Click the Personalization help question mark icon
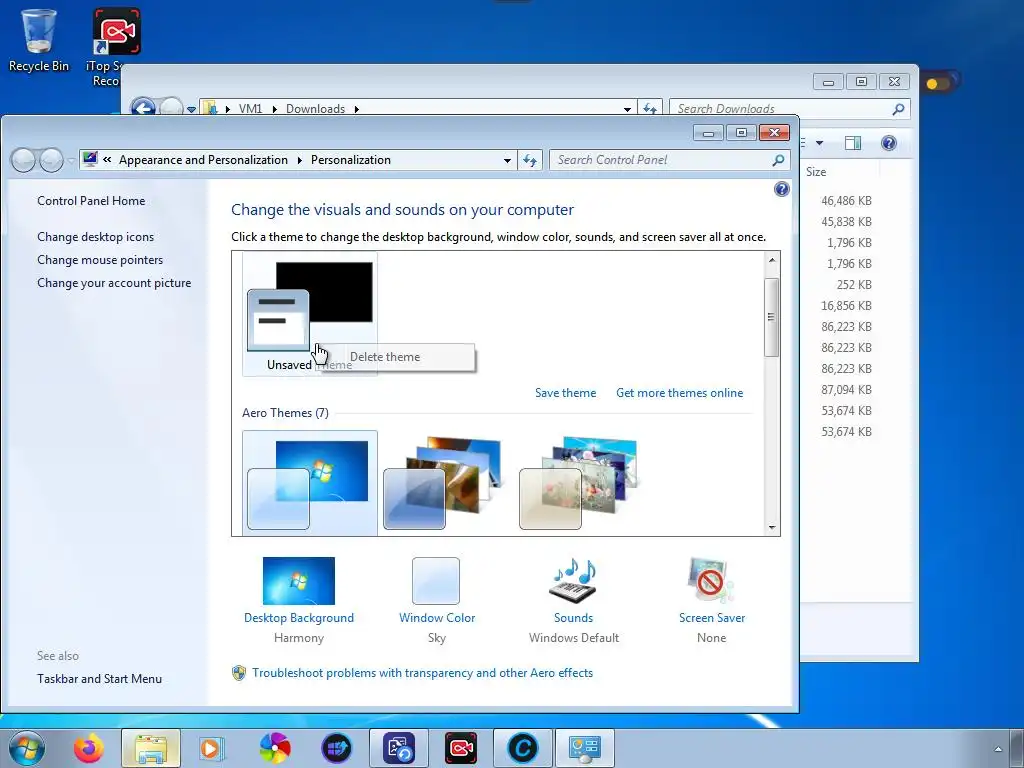 [x=781, y=189]
